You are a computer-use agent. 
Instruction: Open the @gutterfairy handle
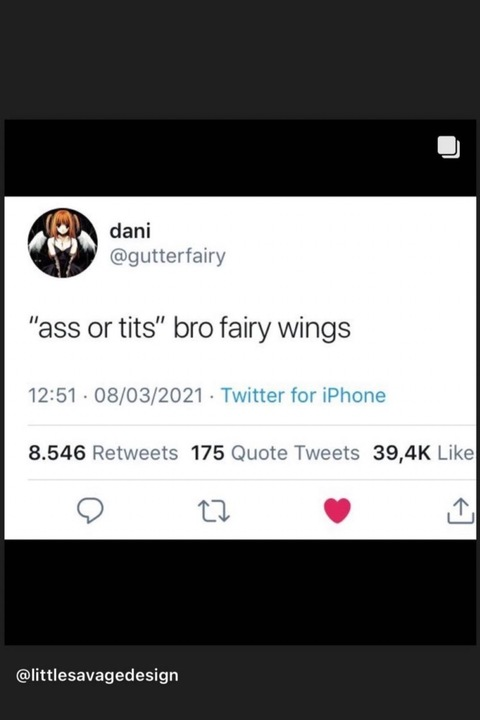pyautogui.click(x=168, y=256)
